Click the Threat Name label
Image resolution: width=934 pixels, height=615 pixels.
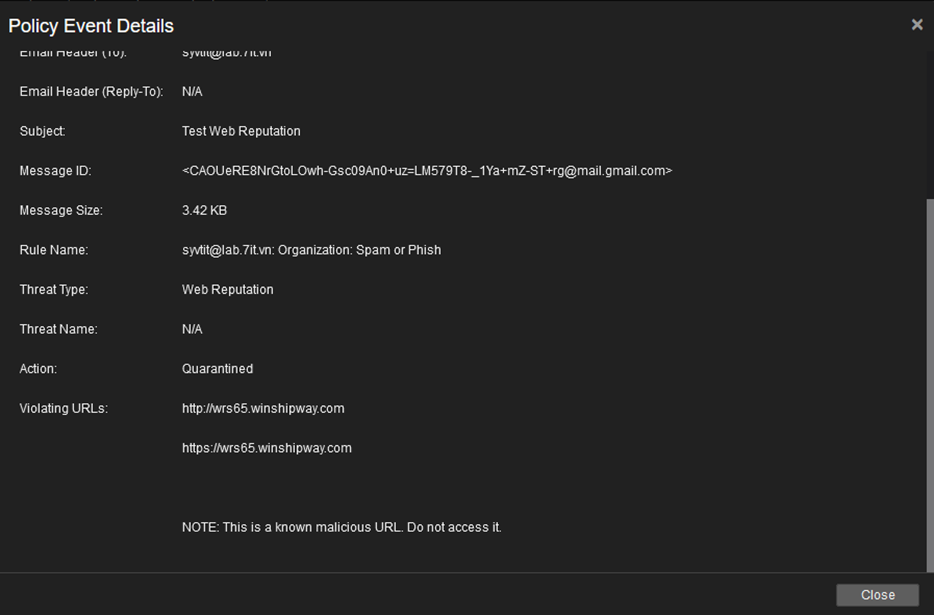click(x=58, y=329)
